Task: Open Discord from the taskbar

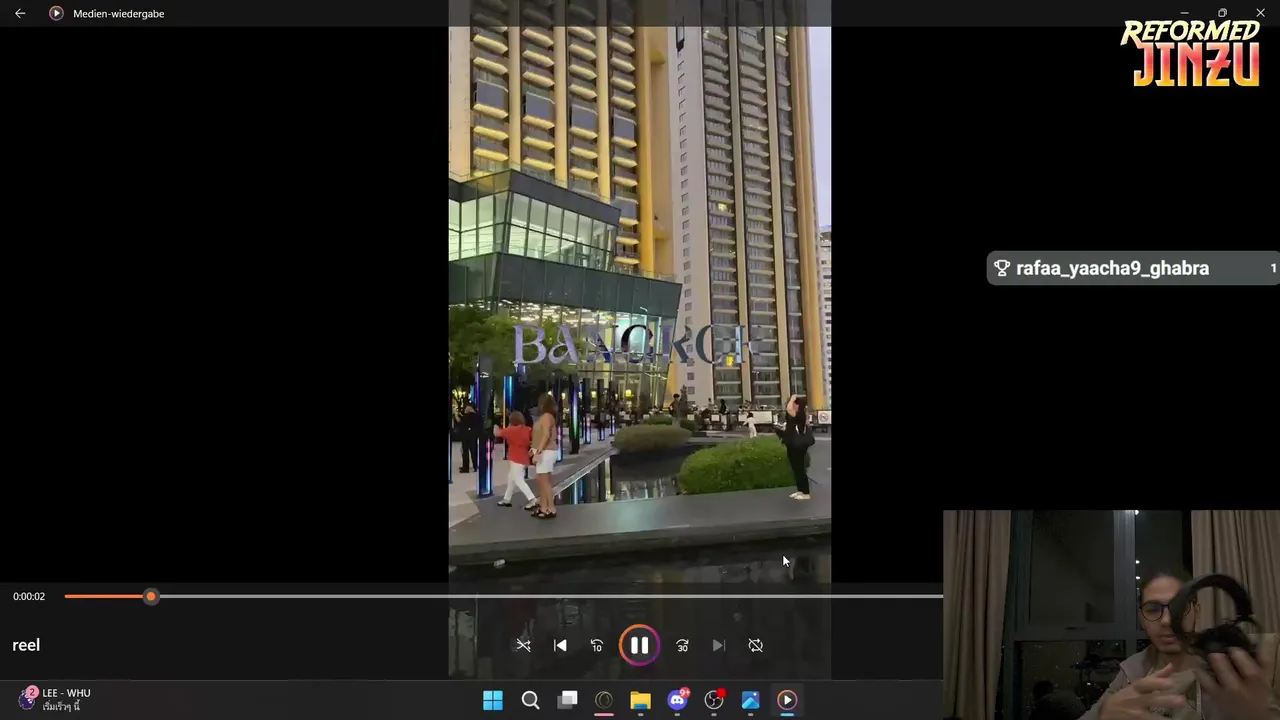Action: tap(677, 700)
